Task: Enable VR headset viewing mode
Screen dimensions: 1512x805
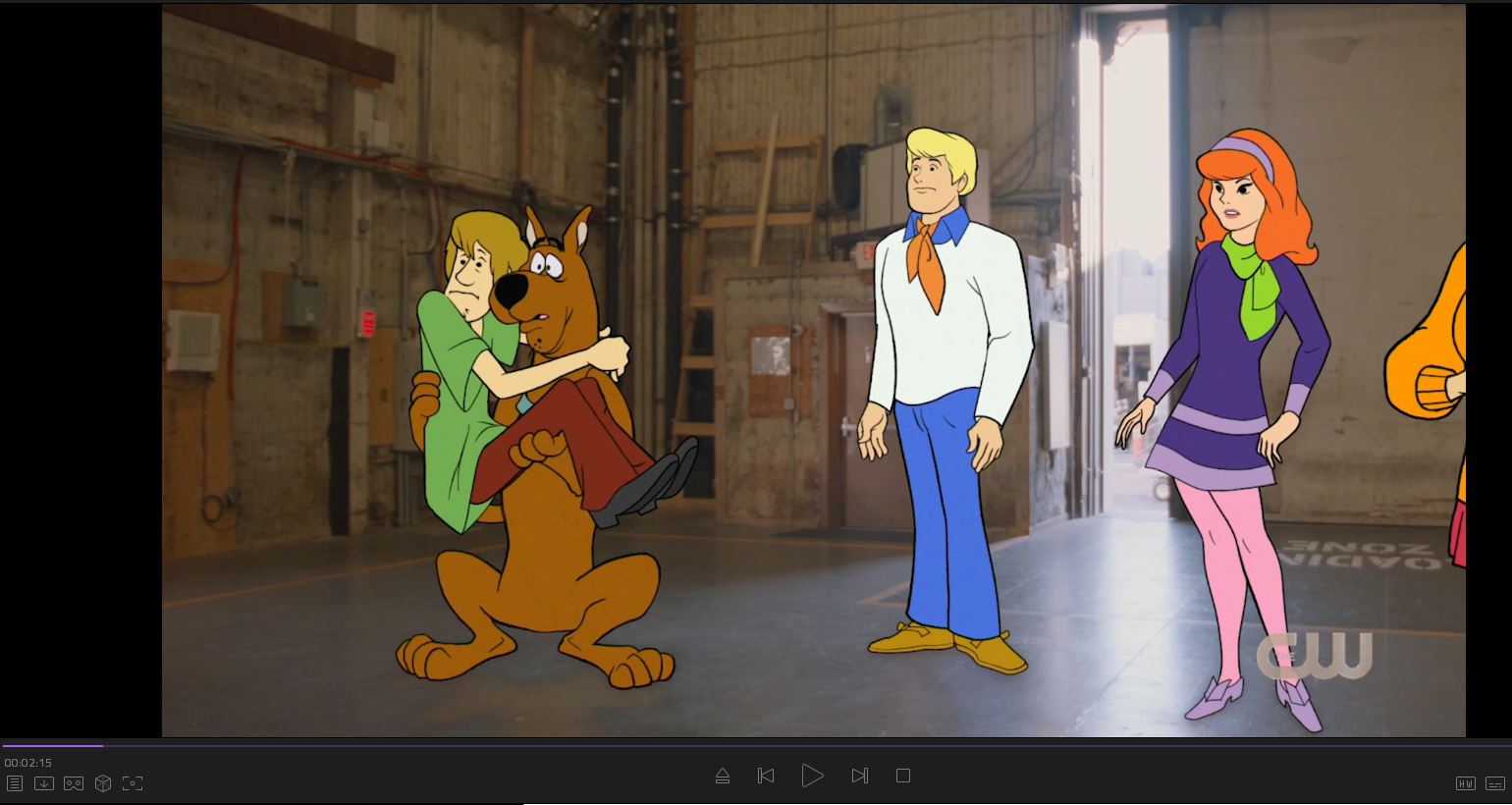Action: coord(74,783)
